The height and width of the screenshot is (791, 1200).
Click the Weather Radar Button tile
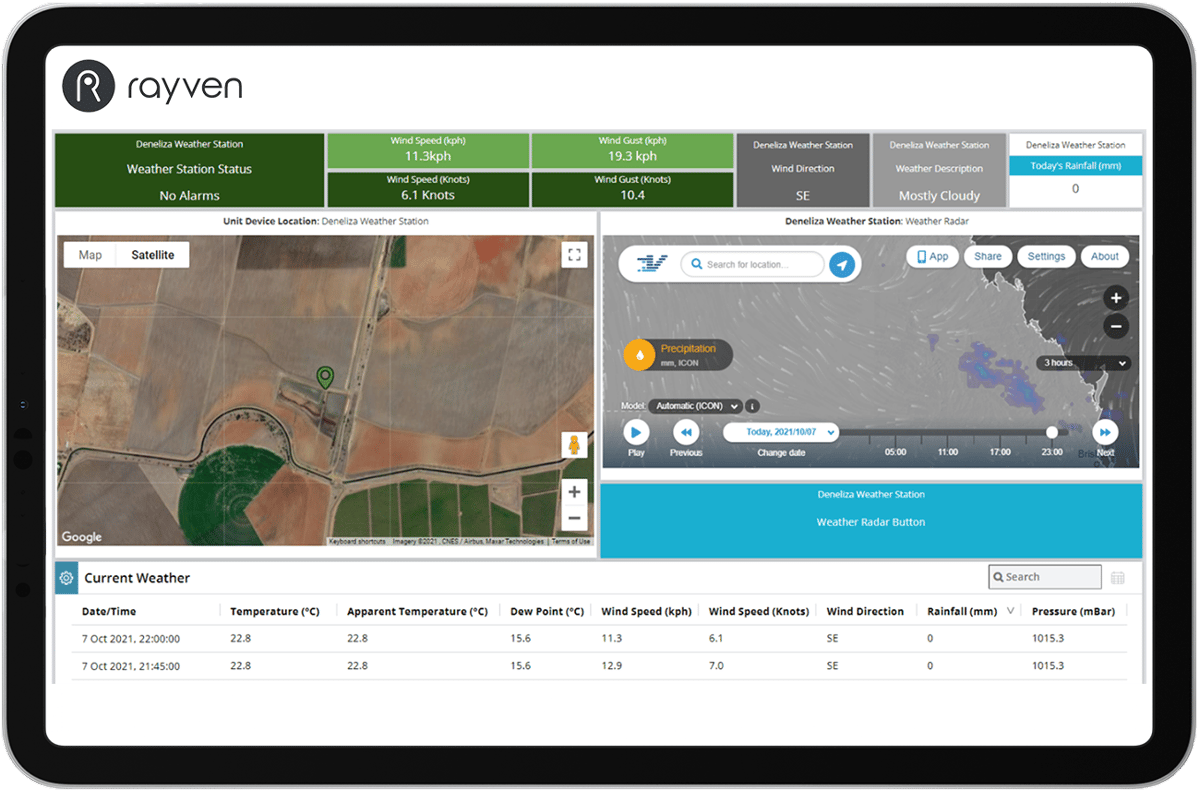(x=870, y=521)
